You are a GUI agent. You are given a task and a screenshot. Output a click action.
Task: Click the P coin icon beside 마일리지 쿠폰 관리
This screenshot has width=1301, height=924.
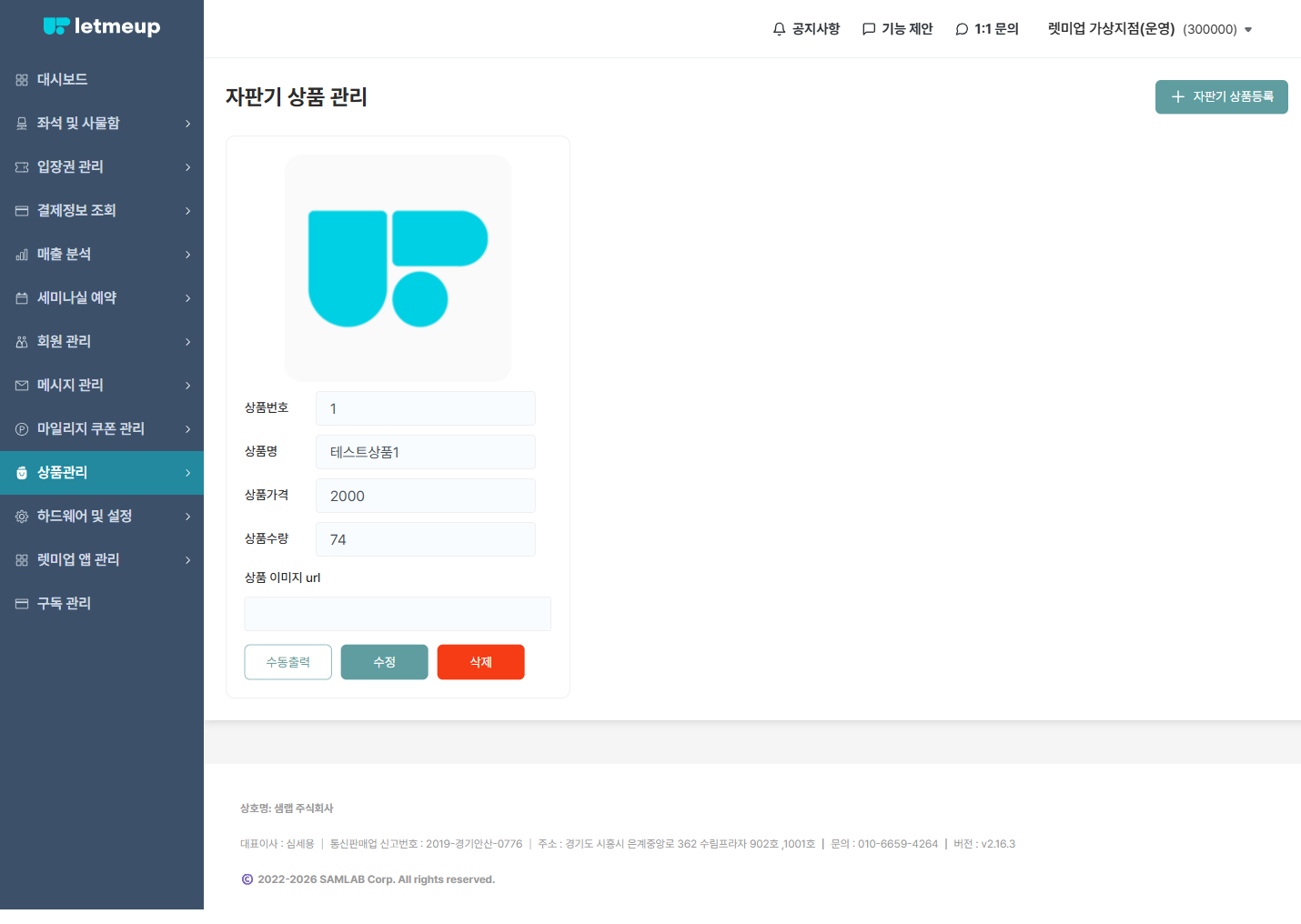point(22,429)
